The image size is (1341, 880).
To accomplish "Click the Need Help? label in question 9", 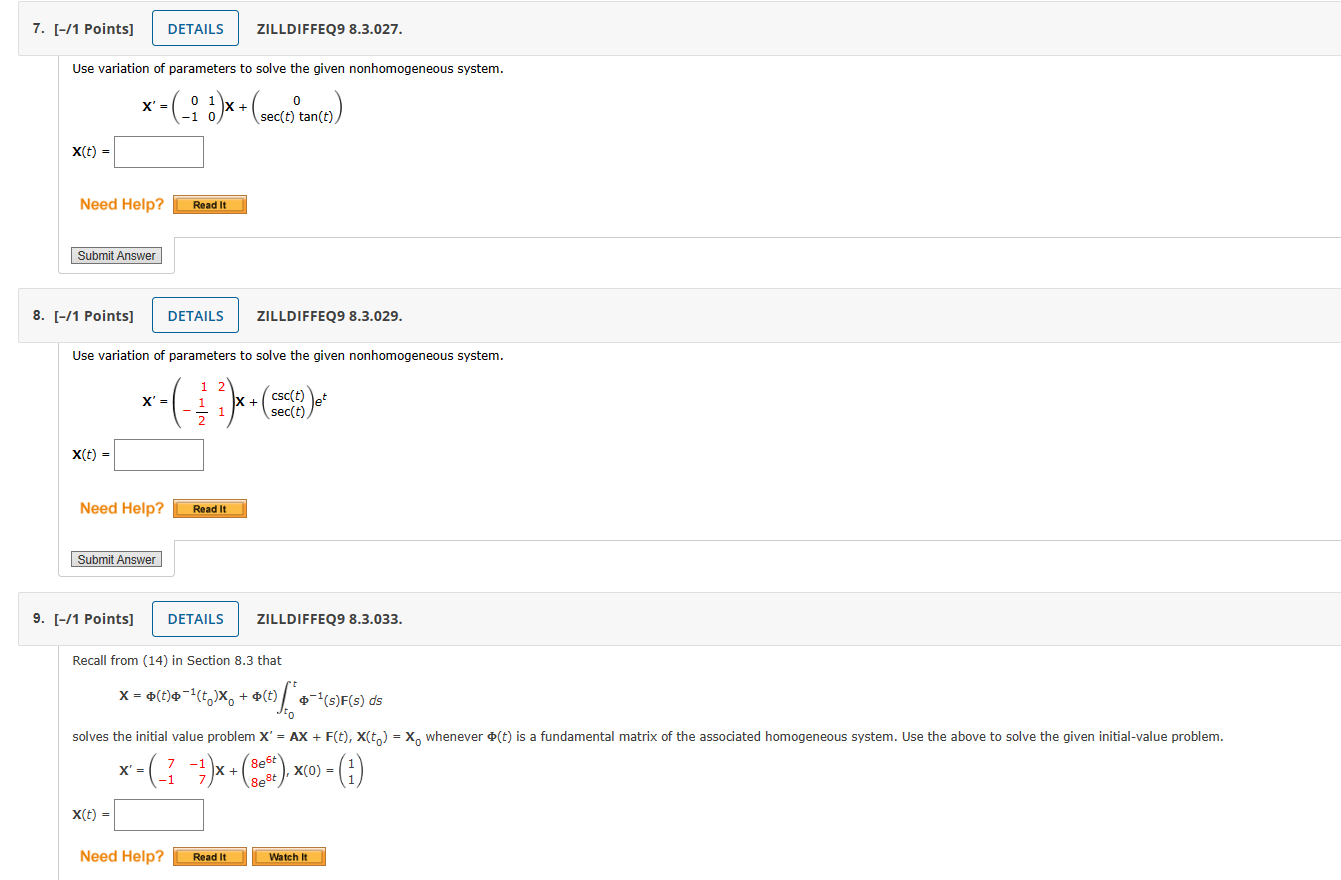I will (x=121, y=856).
